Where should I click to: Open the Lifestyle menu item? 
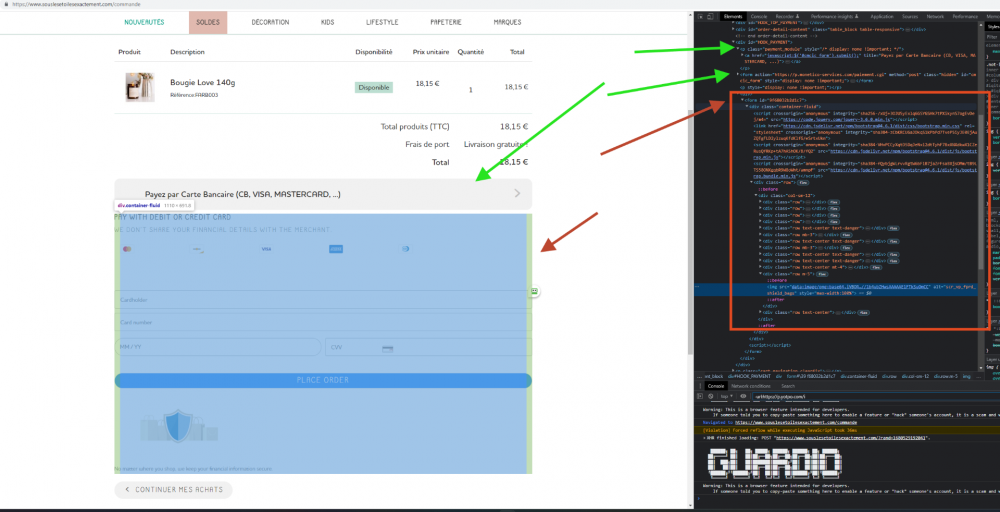[382, 22]
